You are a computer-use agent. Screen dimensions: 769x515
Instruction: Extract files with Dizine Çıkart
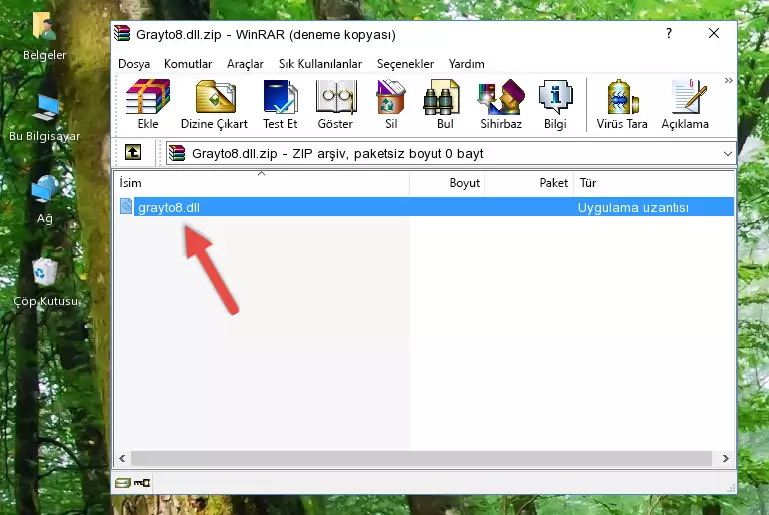pyautogui.click(x=214, y=104)
